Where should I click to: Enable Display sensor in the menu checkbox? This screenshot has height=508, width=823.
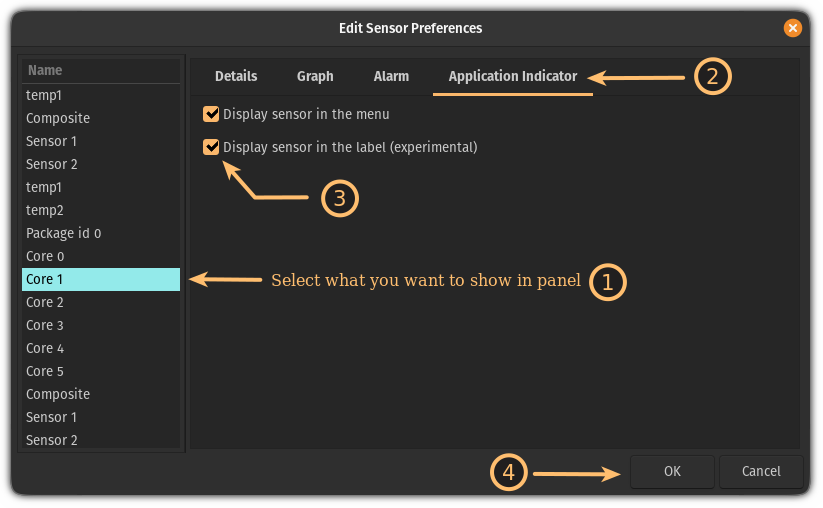[211, 114]
